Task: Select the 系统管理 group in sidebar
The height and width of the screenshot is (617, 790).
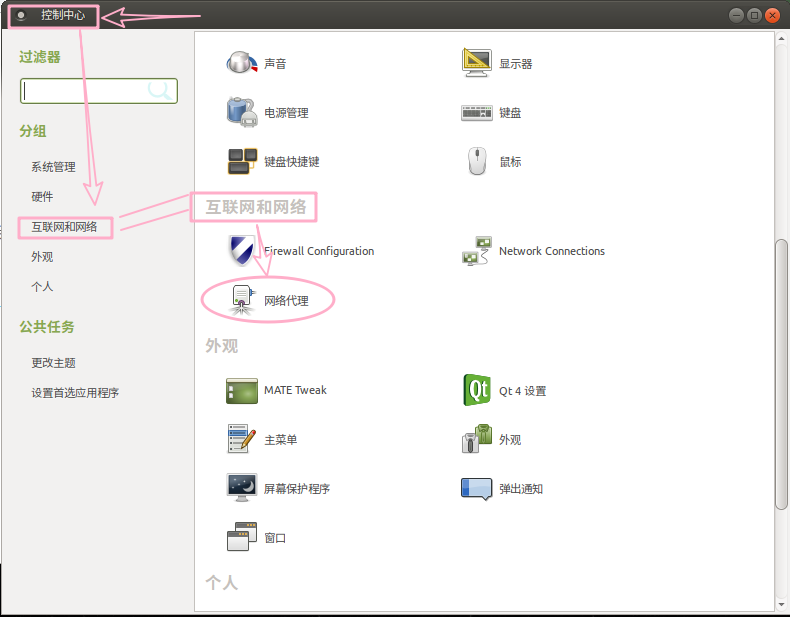Action: pos(53,167)
